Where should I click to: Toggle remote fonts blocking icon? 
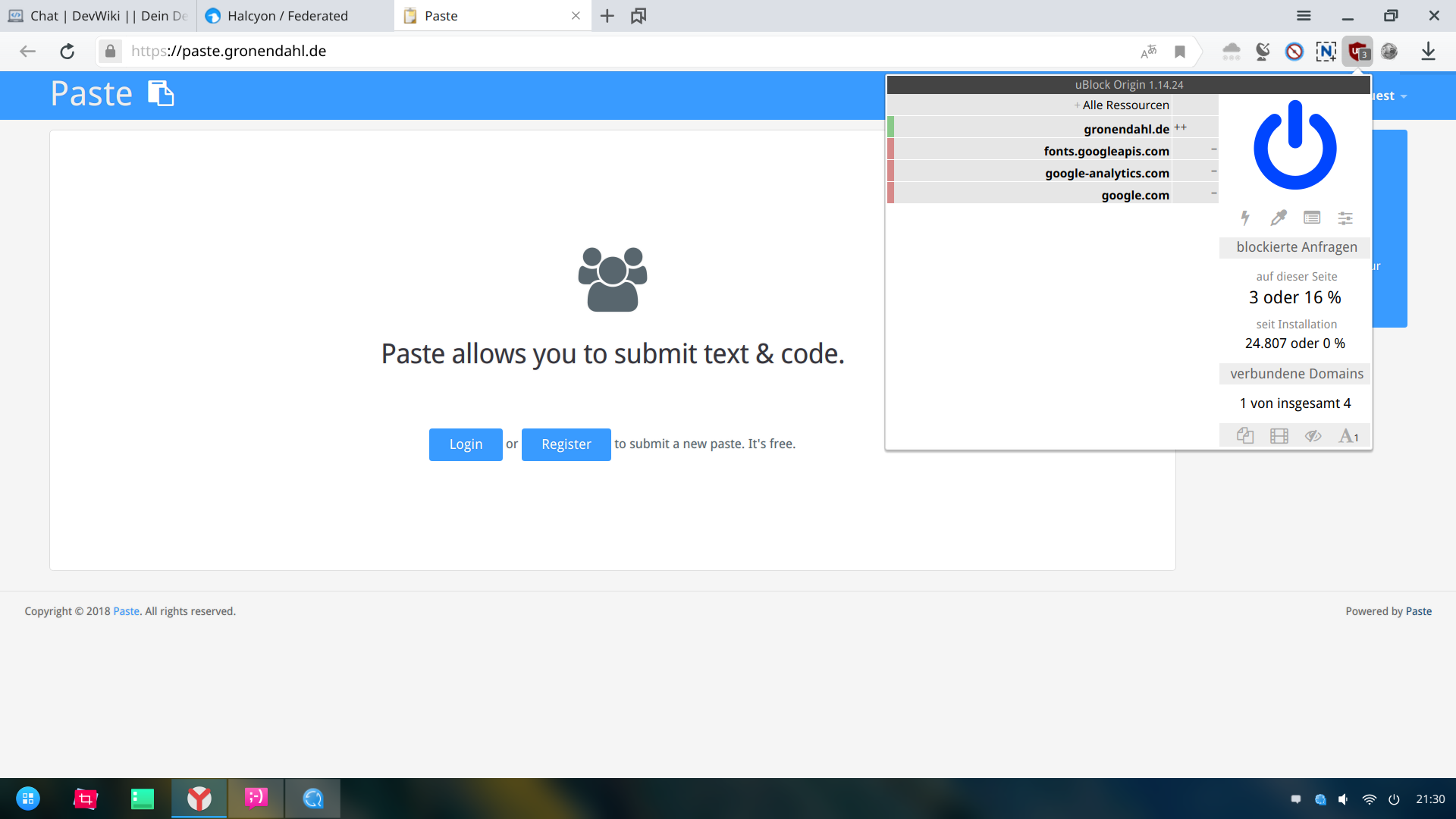coord(1348,436)
